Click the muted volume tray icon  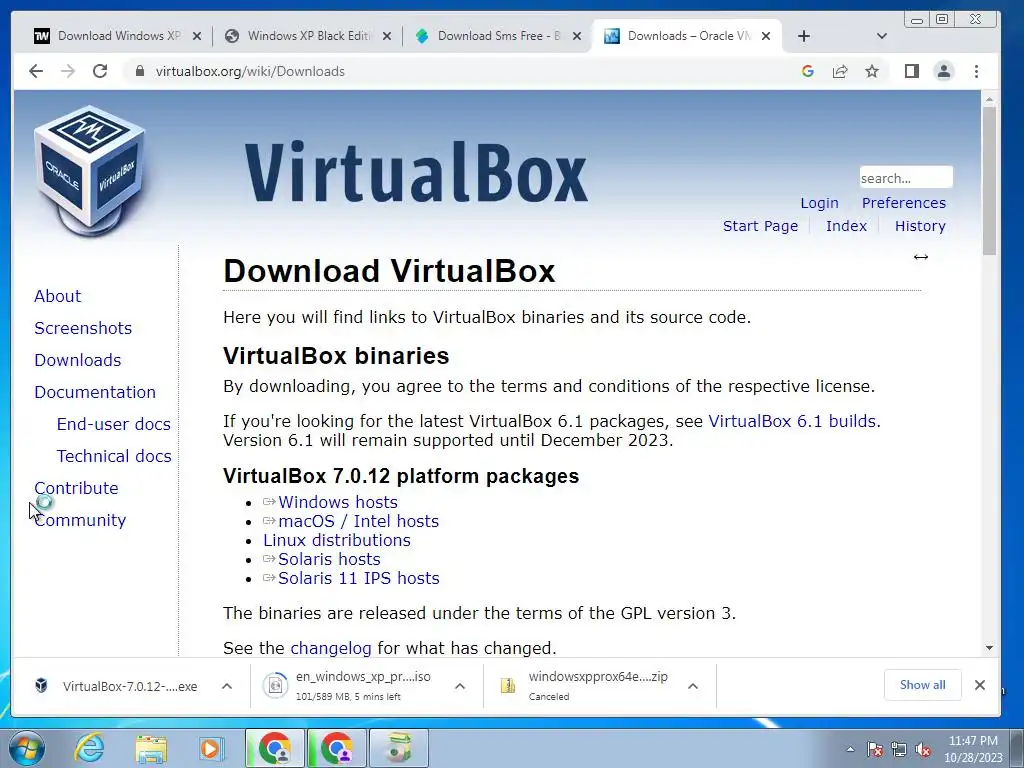(923, 749)
